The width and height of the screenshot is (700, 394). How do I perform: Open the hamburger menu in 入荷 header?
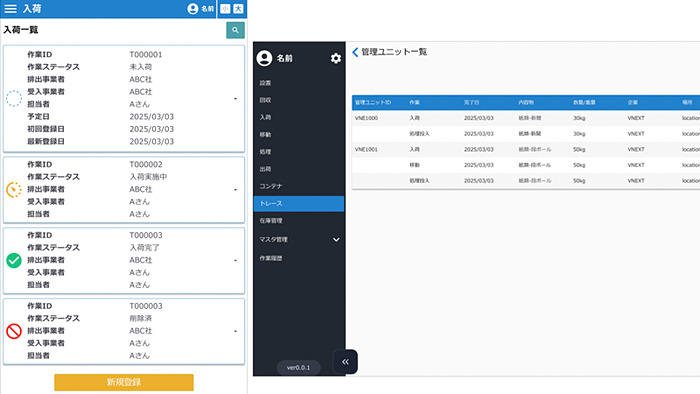click(x=10, y=8)
